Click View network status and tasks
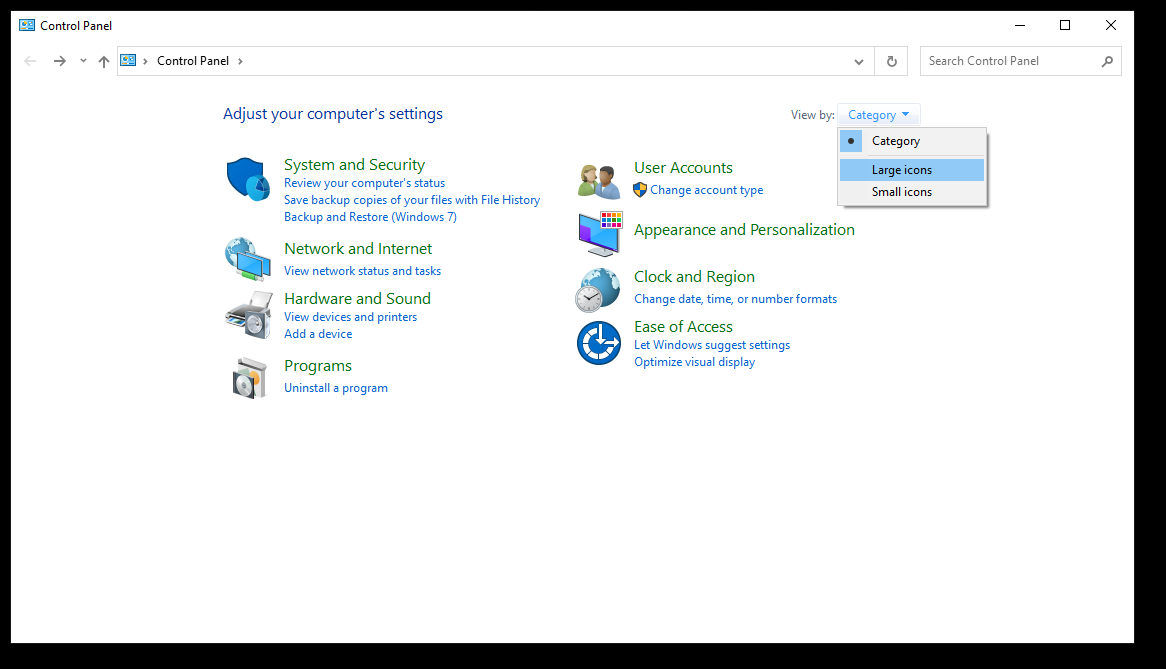Viewport: 1166px width, 669px height. (362, 271)
